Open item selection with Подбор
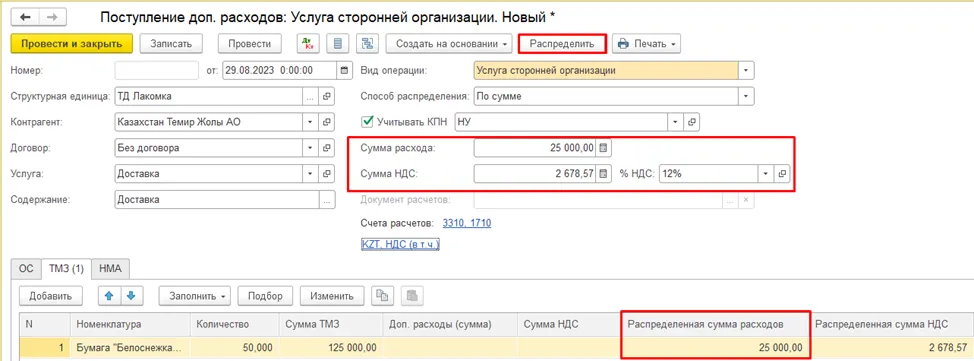This screenshot has width=974, height=361. point(265,296)
